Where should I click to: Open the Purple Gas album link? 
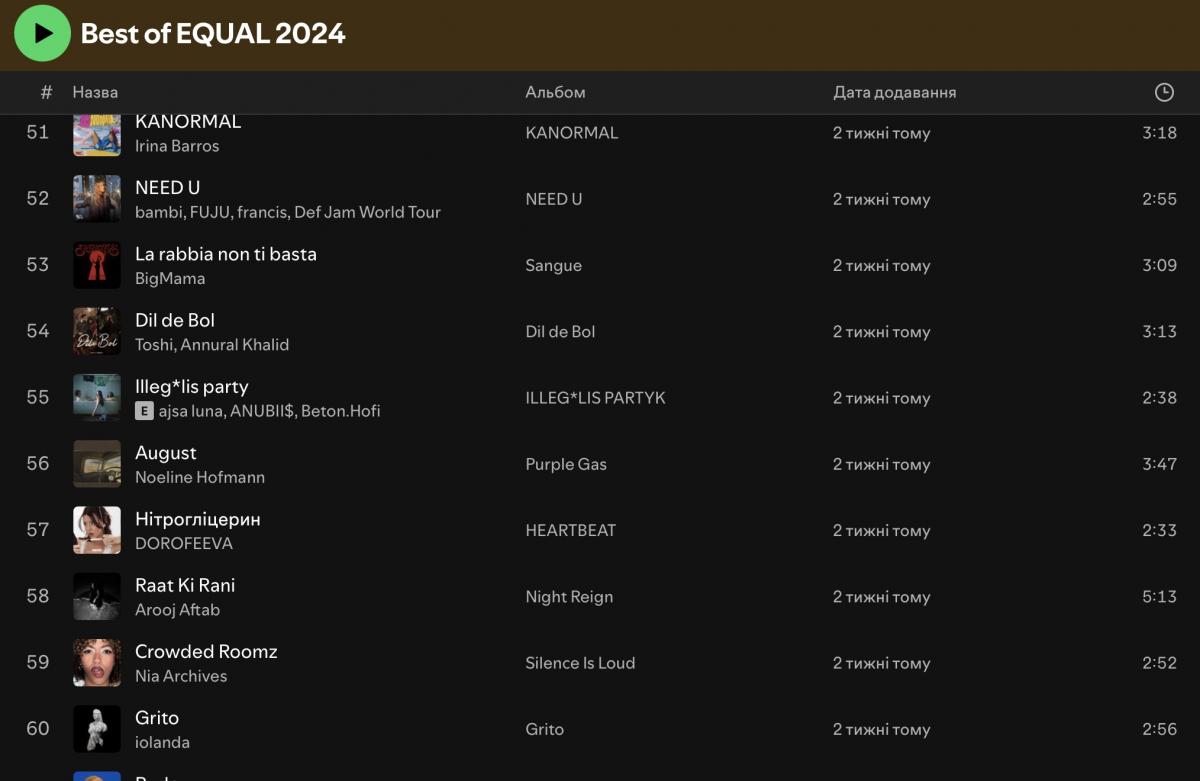click(566, 464)
